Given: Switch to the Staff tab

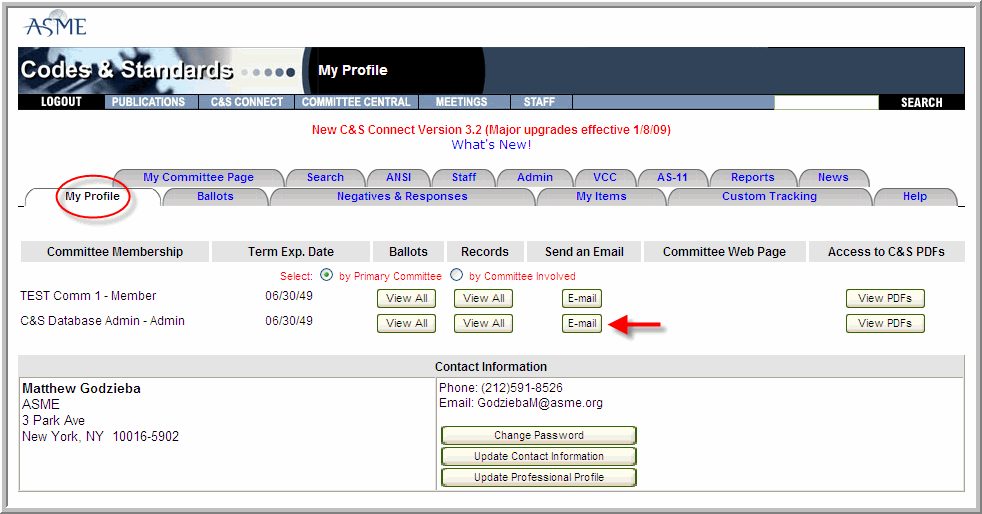Looking at the screenshot, I should (x=464, y=177).
